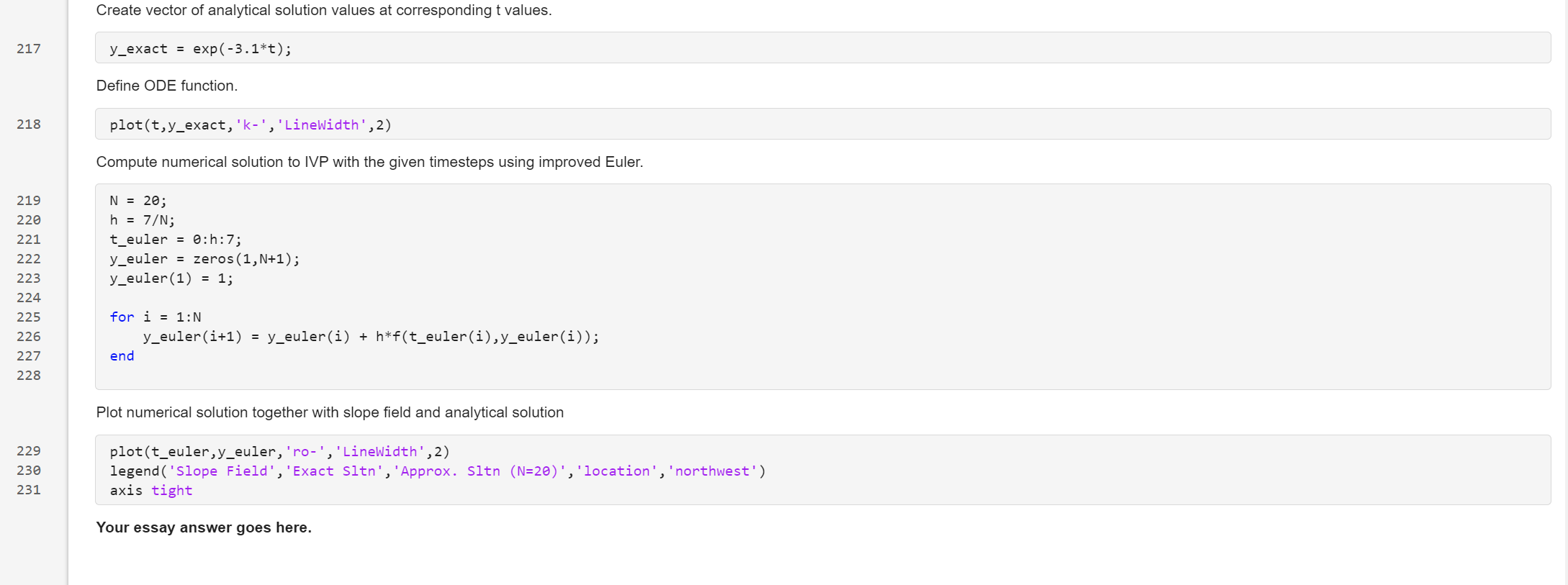Click the line t_euler = 0:h:7;
This screenshot has width=1568, height=585.
(x=176, y=240)
